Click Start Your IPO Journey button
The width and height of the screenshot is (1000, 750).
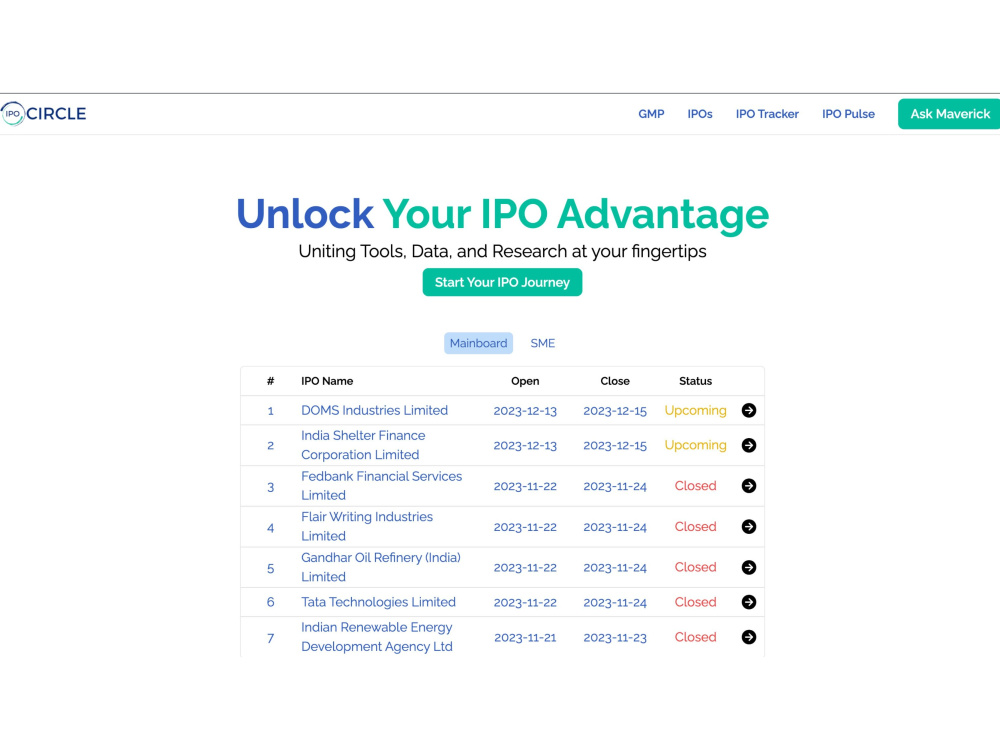point(502,283)
